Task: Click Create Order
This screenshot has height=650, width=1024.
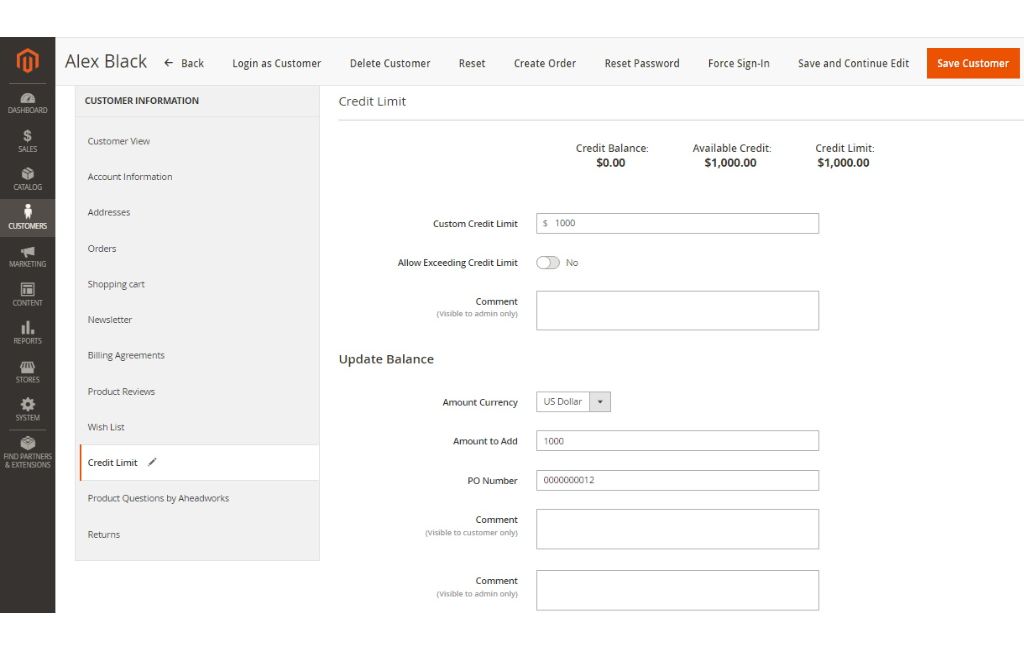Action: point(545,63)
